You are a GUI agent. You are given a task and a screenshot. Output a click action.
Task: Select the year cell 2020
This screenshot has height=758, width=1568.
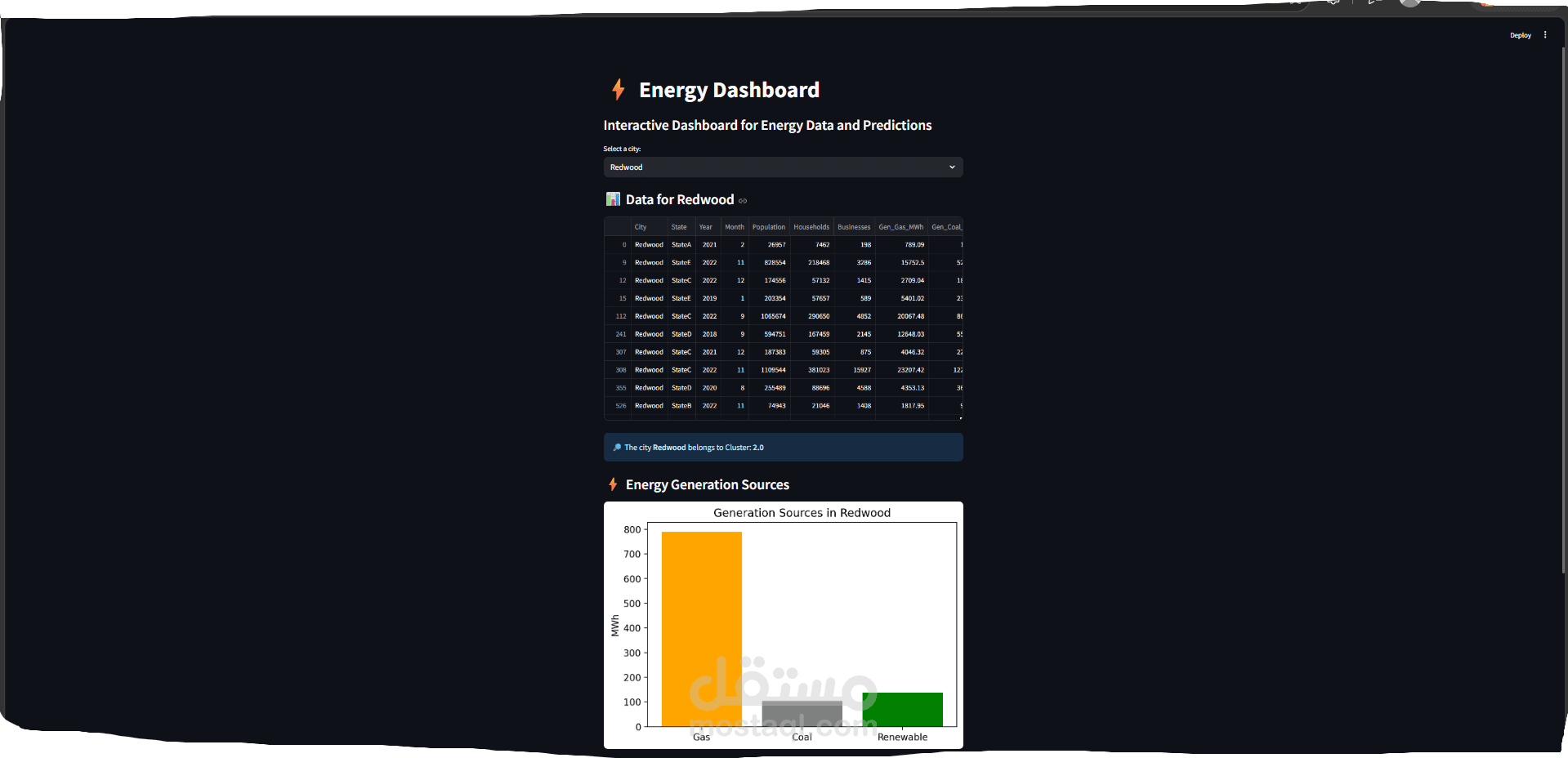pos(708,389)
